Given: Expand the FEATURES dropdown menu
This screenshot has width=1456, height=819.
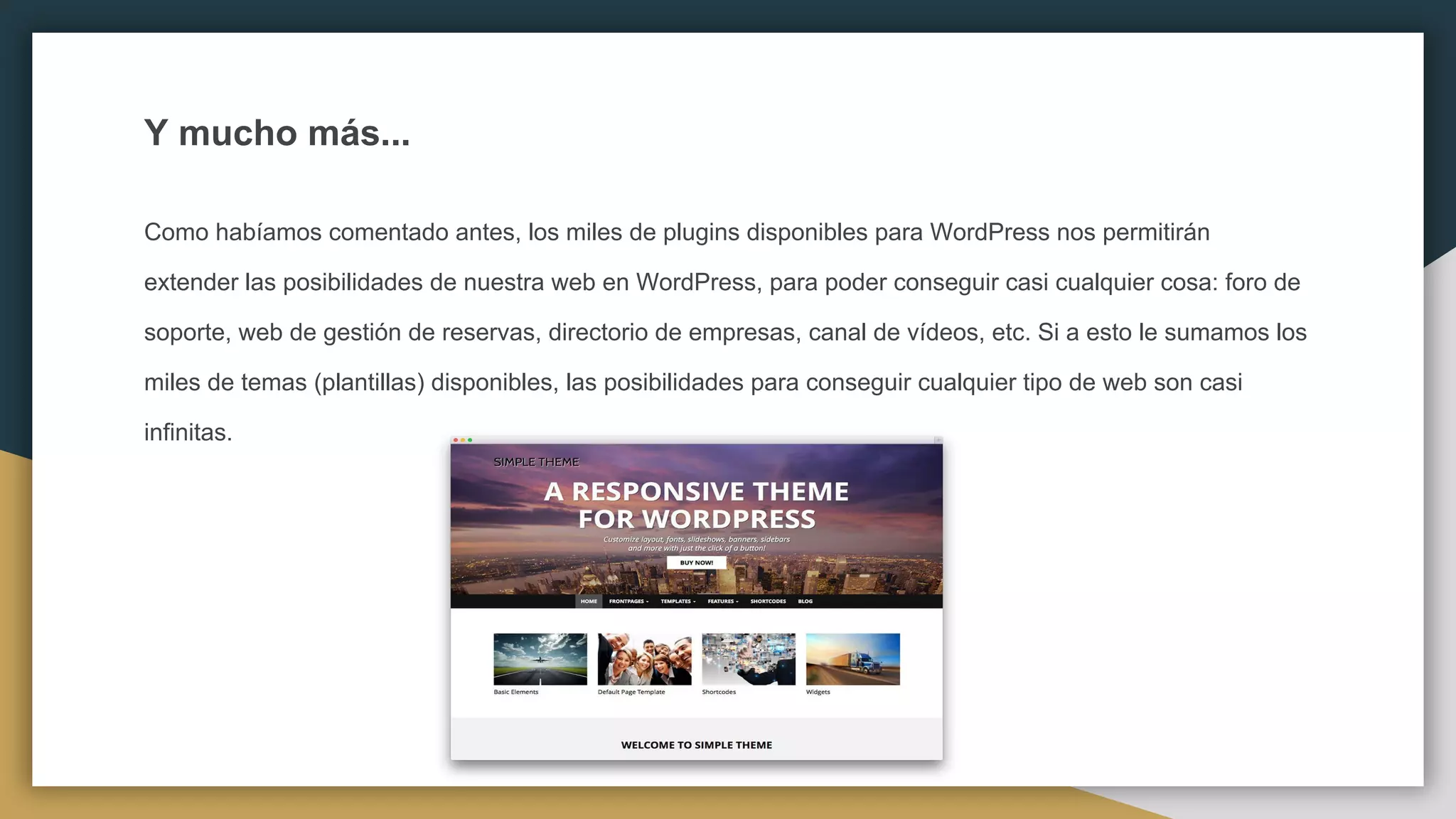Looking at the screenshot, I should pos(723,601).
